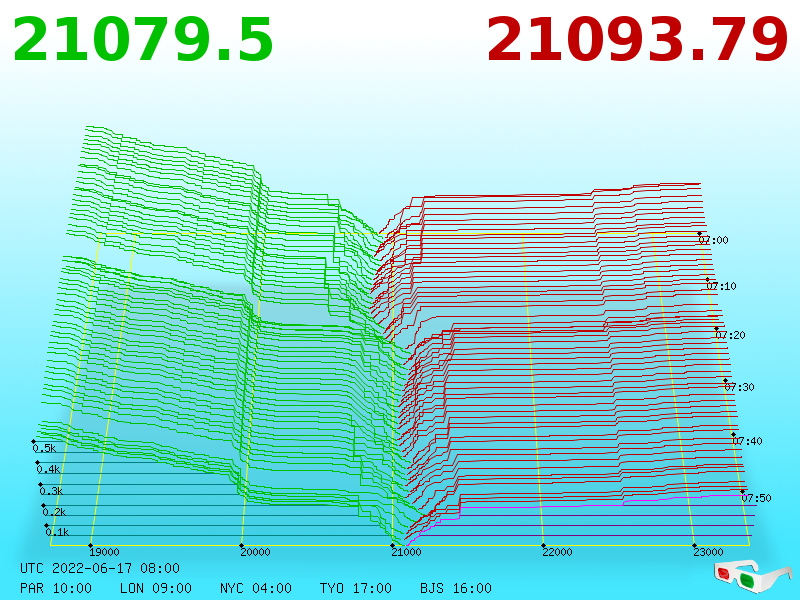The width and height of the screenshot is (800, 600).
Task: Click the 0.4k volume axis label
Action: tap(48, 469)
